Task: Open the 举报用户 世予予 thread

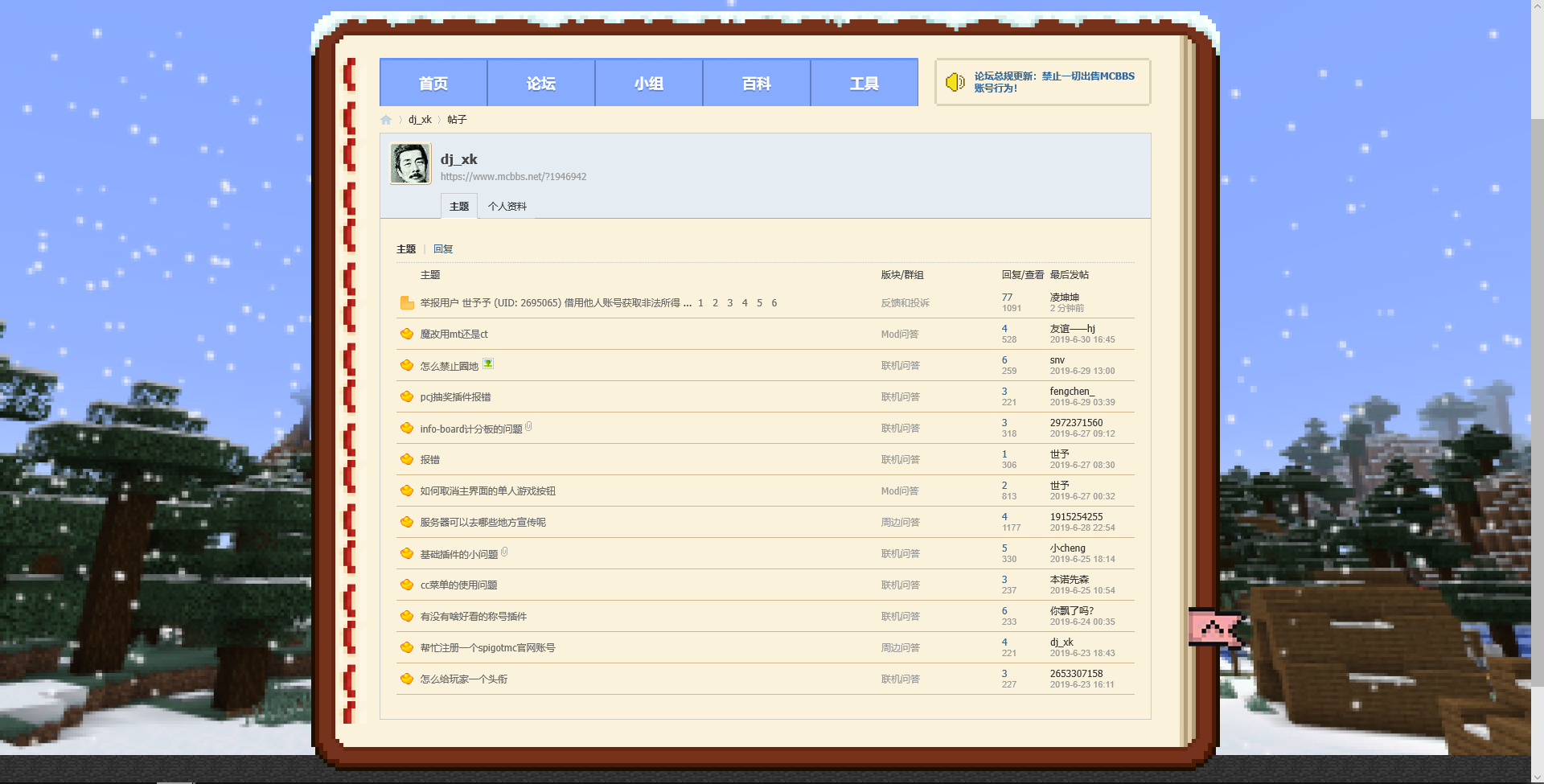Action: coord(550,303)
